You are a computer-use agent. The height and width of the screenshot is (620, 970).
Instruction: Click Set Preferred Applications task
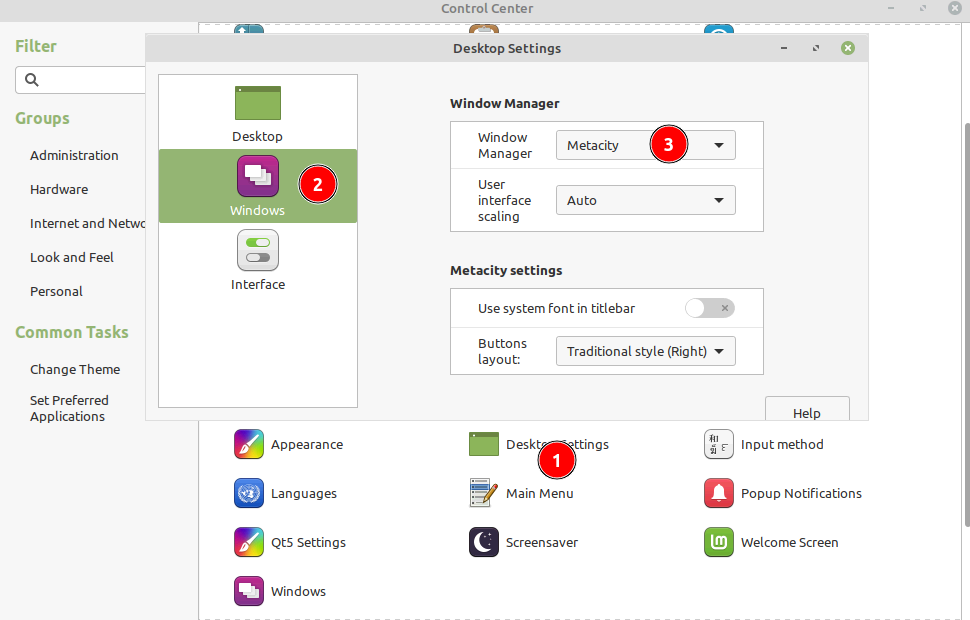pyautogui.click(x=69, y=408)
